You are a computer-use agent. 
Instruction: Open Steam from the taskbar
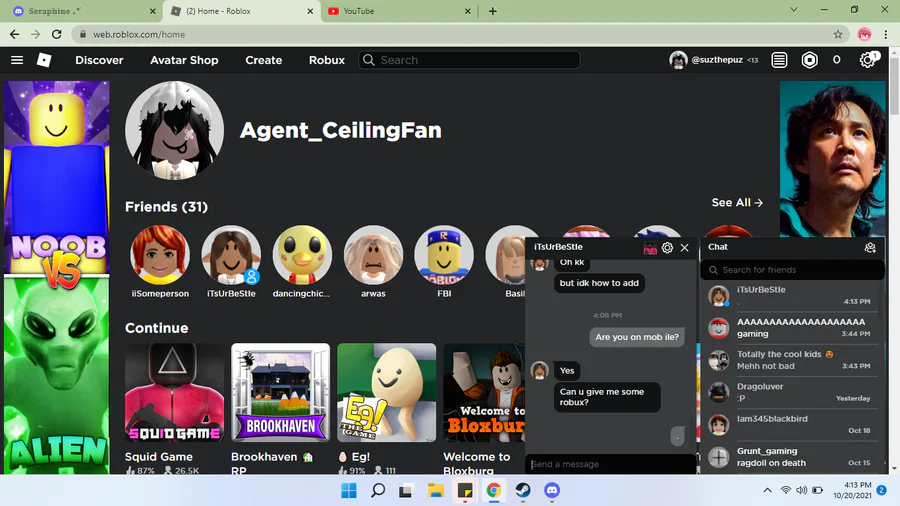pyautogui.click(x=522, y=491)
